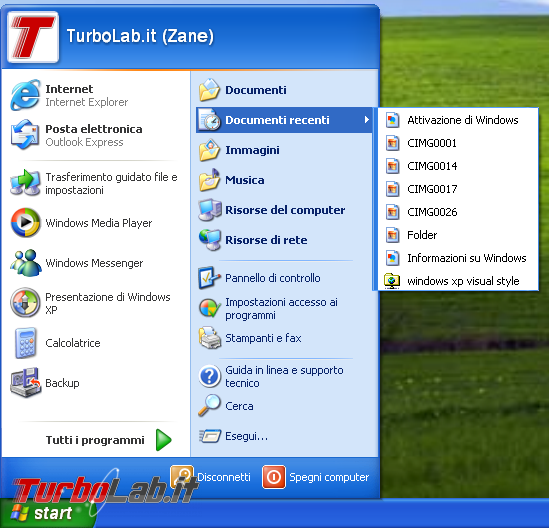Click the Esegui run icon

click(209, 436)
